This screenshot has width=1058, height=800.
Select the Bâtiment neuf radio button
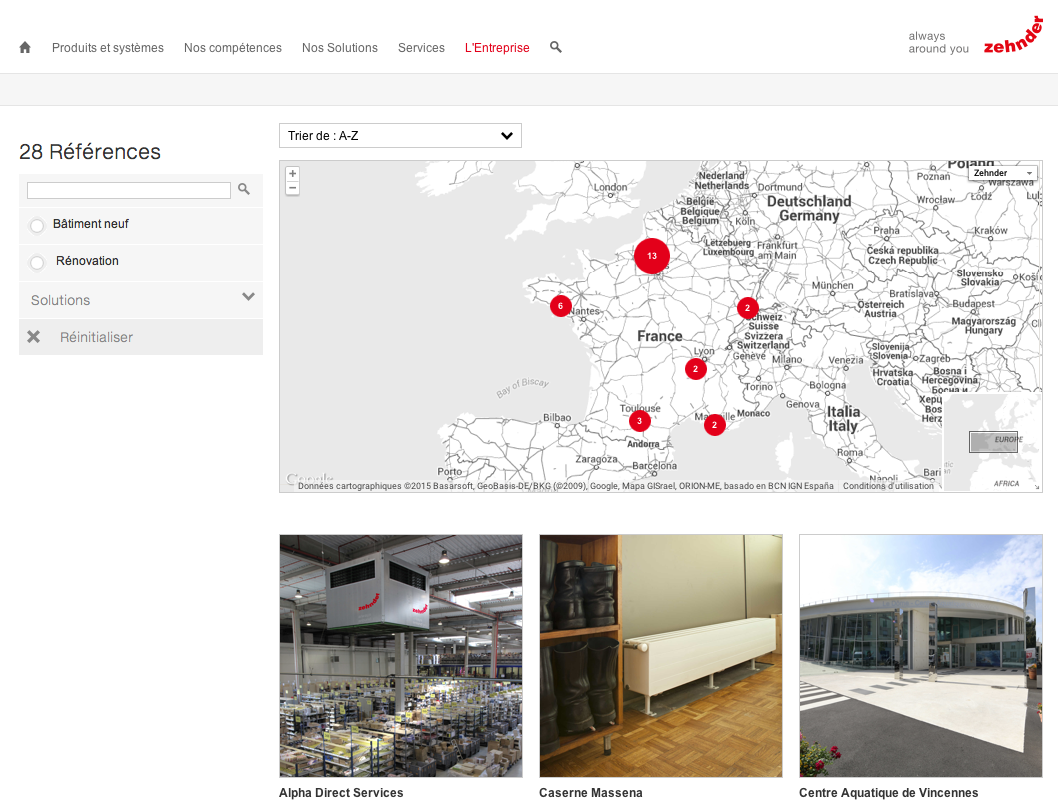click(37, 225)
